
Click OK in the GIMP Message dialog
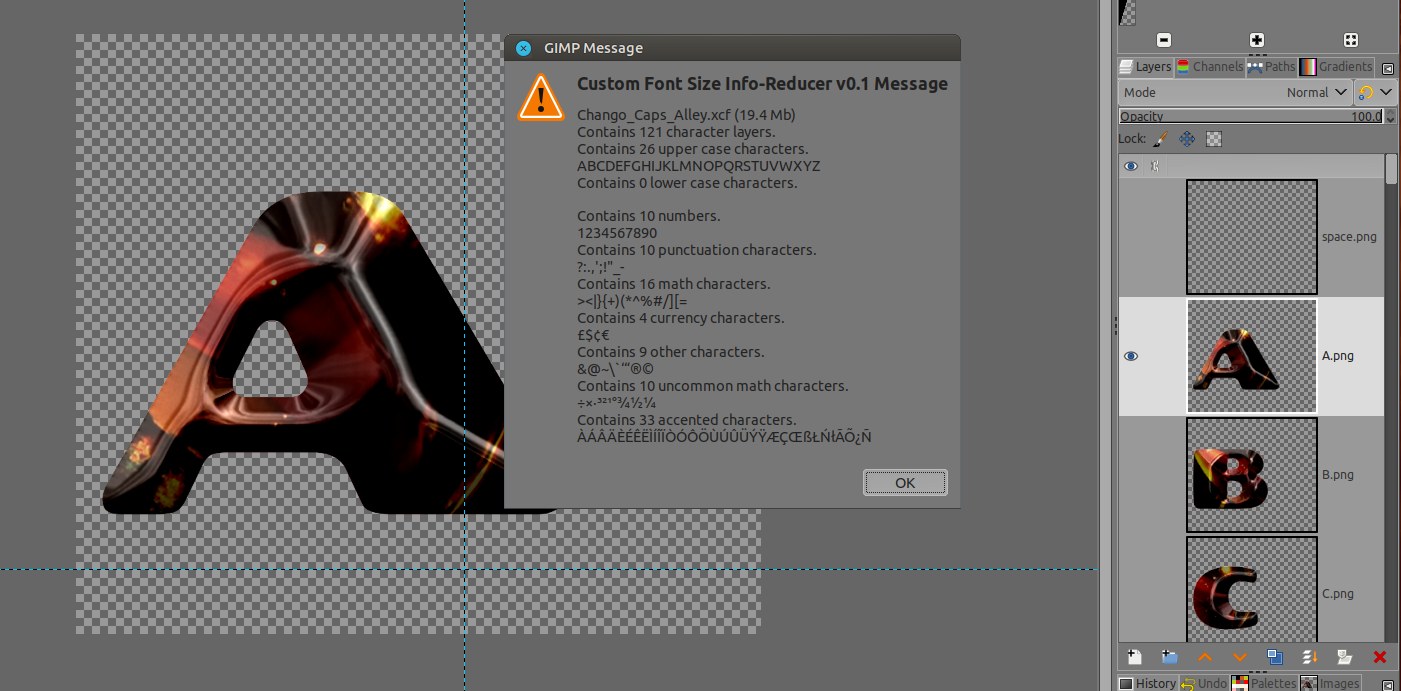click(x=905, y=482)
